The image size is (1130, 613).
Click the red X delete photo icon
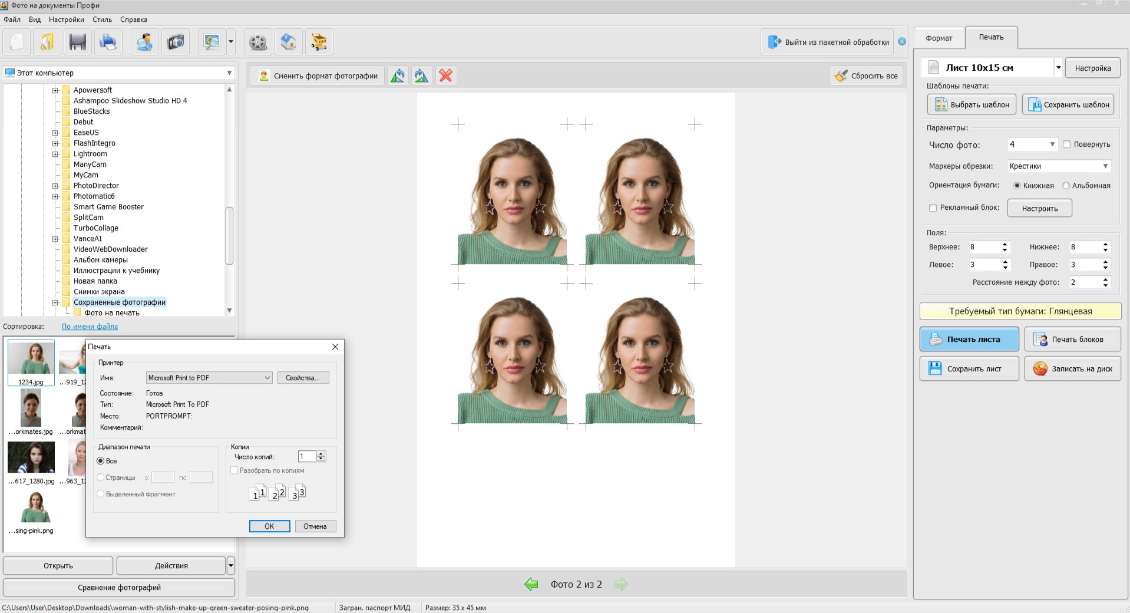point(445,76)
